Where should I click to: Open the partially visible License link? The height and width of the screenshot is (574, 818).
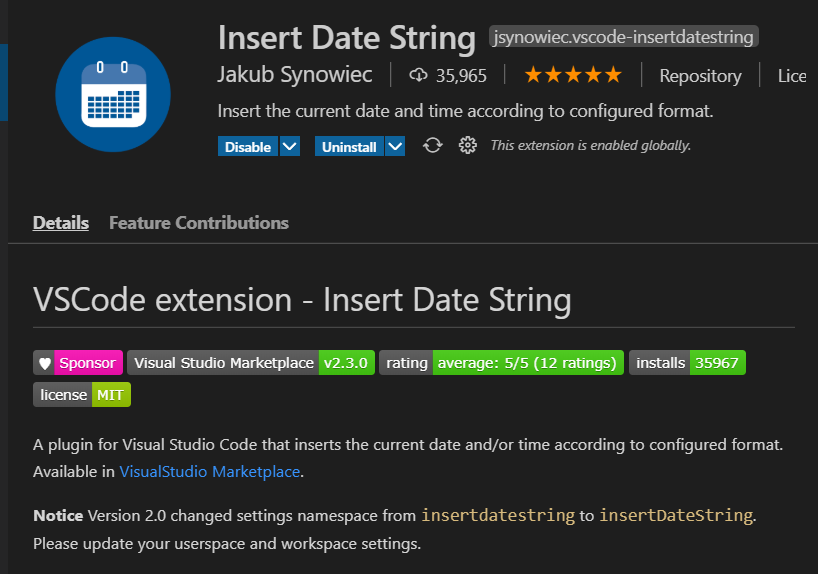click(x=792, y=76)
